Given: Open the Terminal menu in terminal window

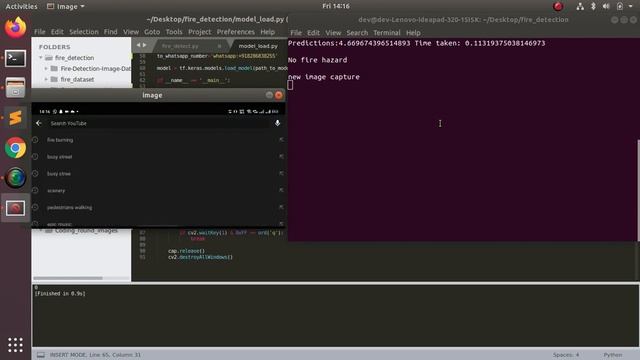Looking at the screenshot, I should coord(387,33).
